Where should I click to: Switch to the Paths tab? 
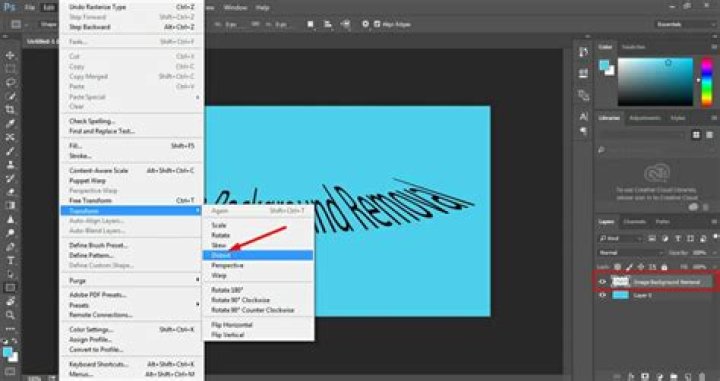(663, 222)
